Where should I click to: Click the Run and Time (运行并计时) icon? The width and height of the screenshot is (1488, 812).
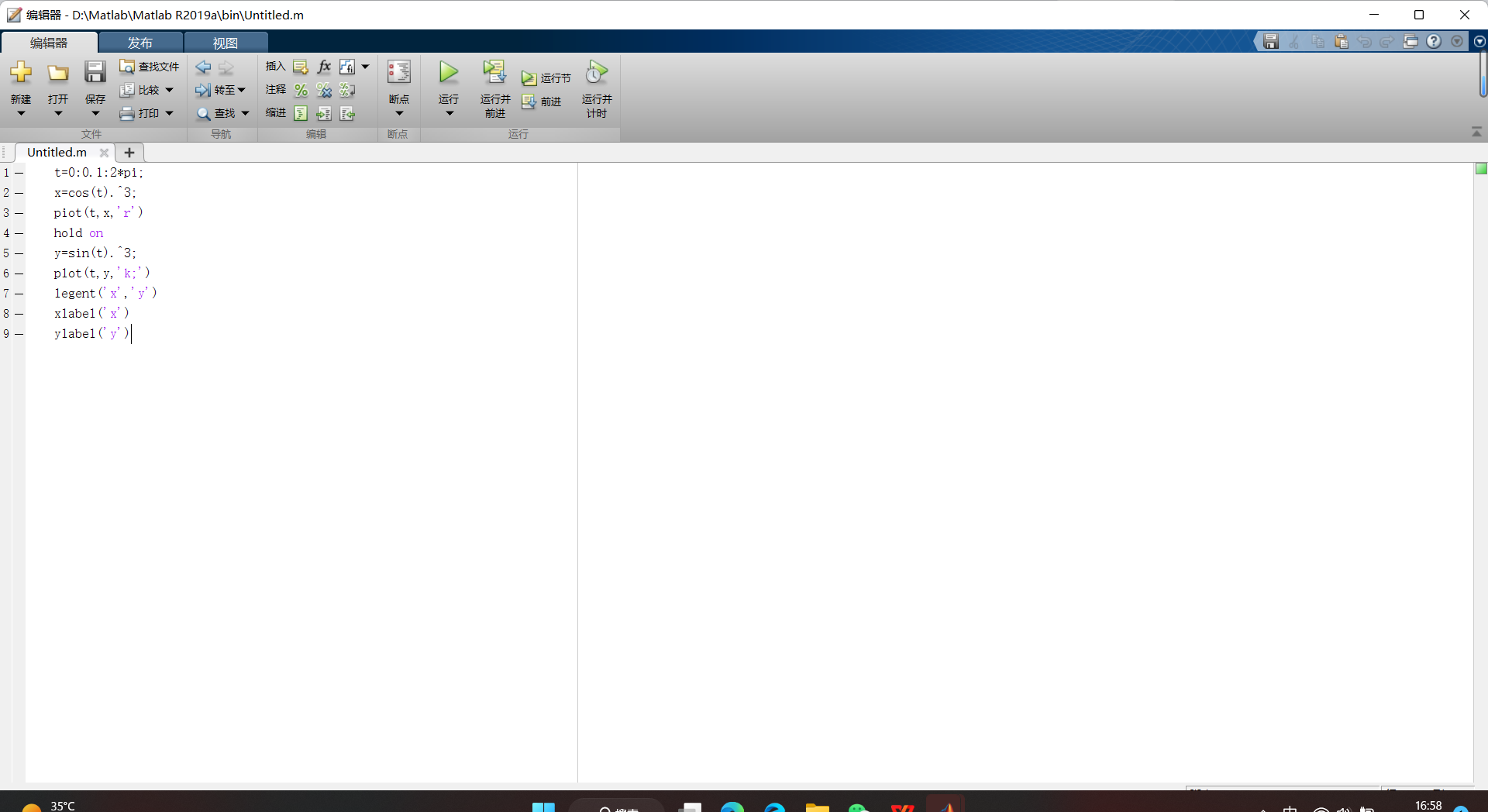point(597,72)
